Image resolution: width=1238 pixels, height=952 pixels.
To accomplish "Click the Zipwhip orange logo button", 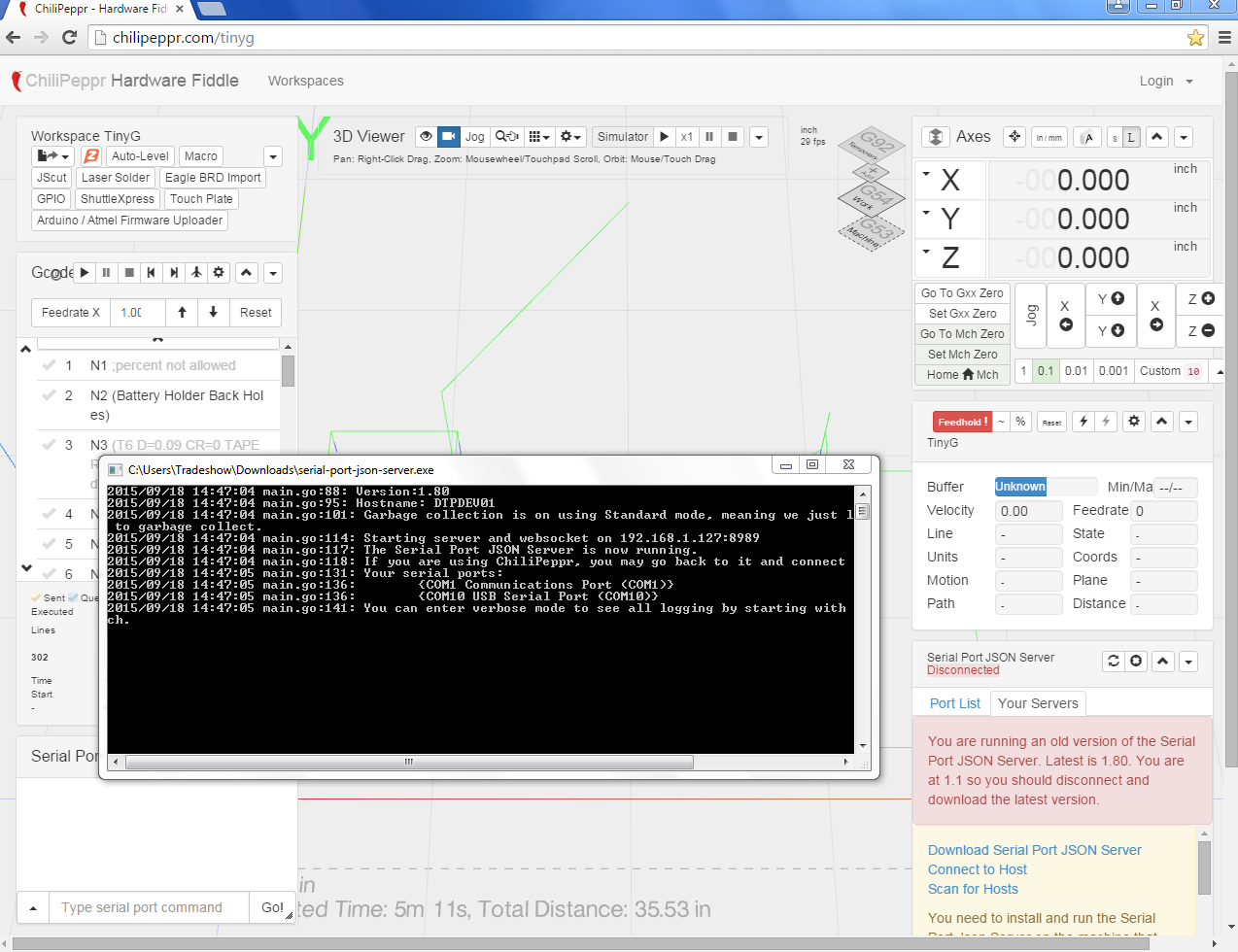I will [x=91, y=156].
